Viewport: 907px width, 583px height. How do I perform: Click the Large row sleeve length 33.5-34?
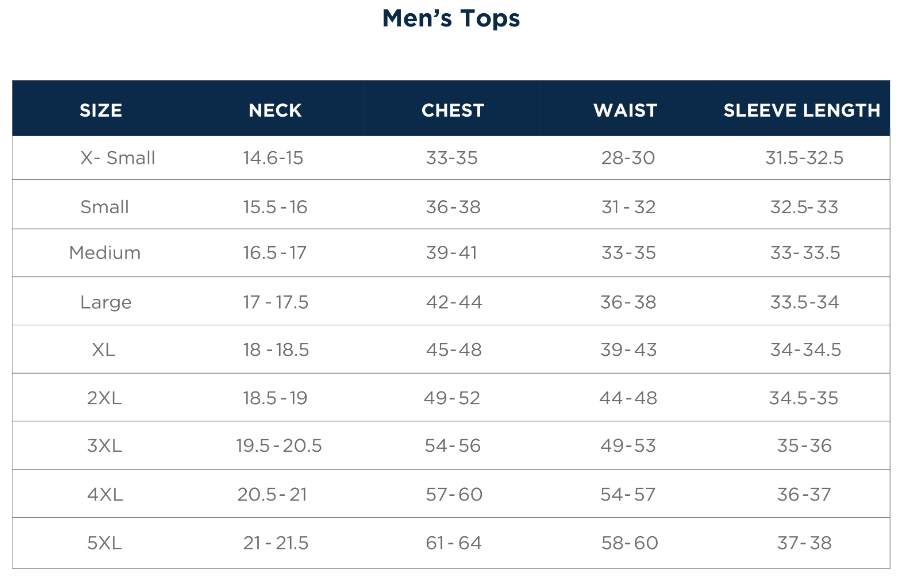tap(804, 302)
